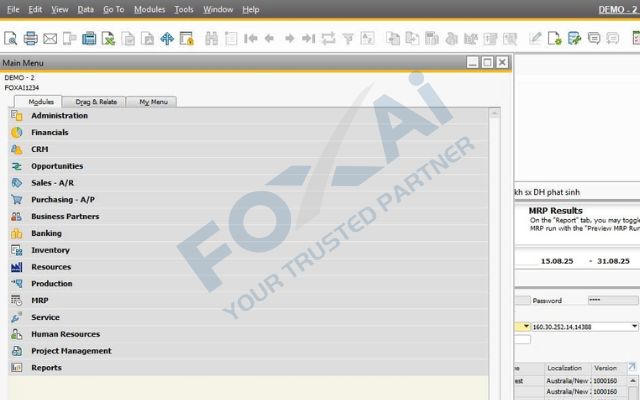Expand the Purchasing - A/P module
The height and width of the screenshot is (400, 640).
248,200
